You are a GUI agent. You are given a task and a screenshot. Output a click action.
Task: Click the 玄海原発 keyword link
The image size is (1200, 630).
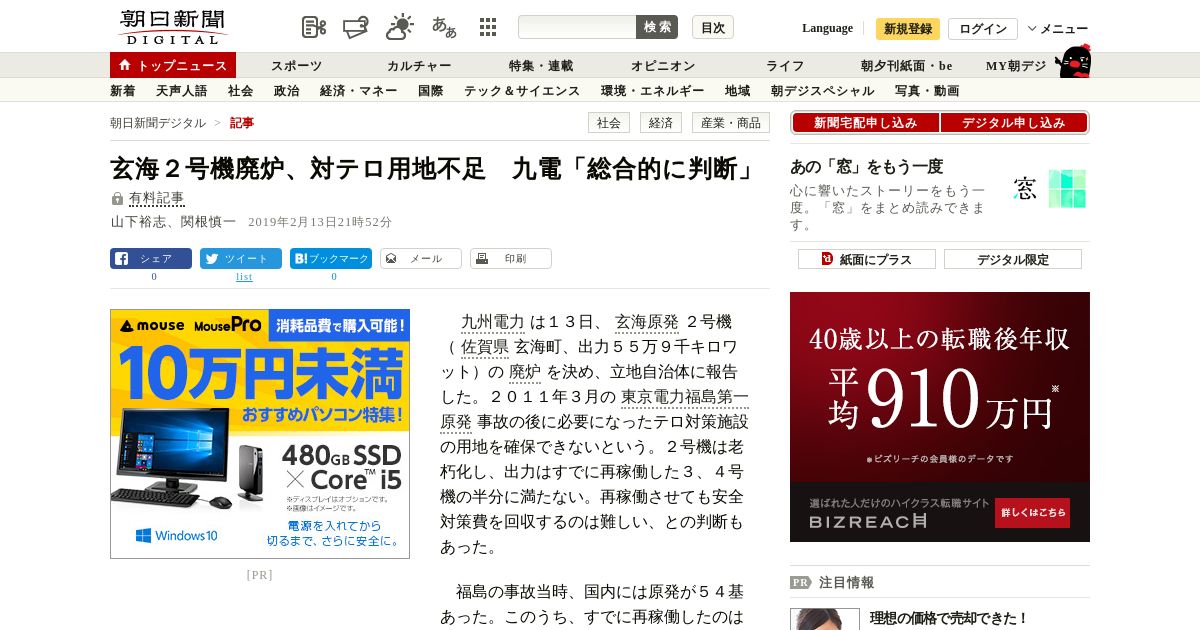point(647,322)
